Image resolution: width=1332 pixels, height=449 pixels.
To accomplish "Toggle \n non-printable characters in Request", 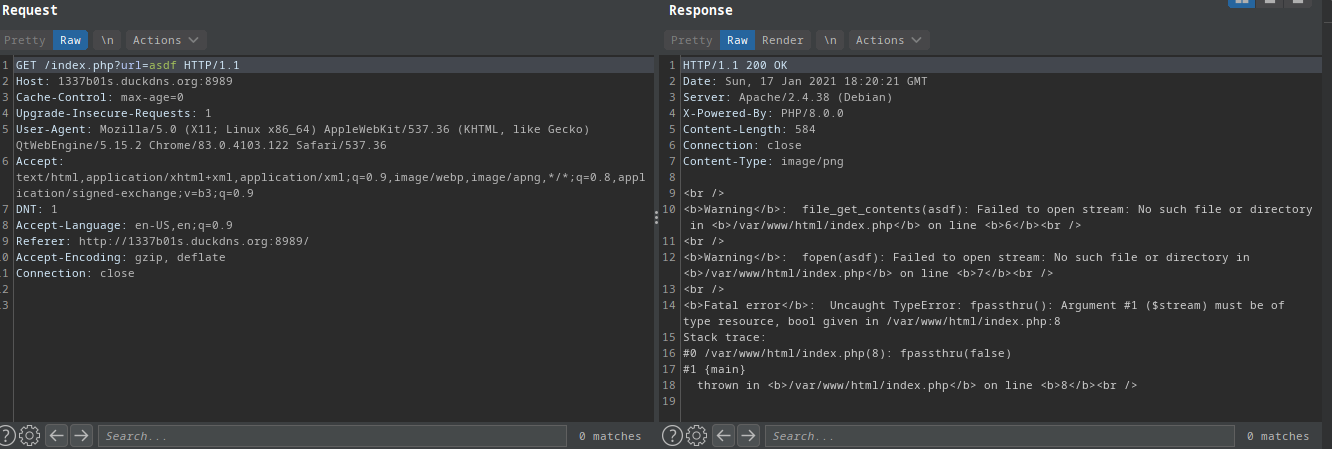I will [107, 40].
